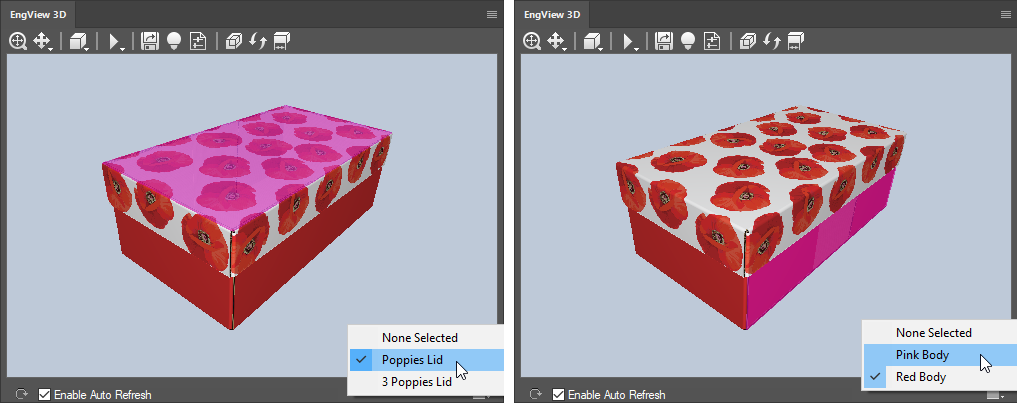The width and height of the screenshot is (1017, 403).
Task: Pick Pink Body from the popup list
Action: click(x=922, y=355)
